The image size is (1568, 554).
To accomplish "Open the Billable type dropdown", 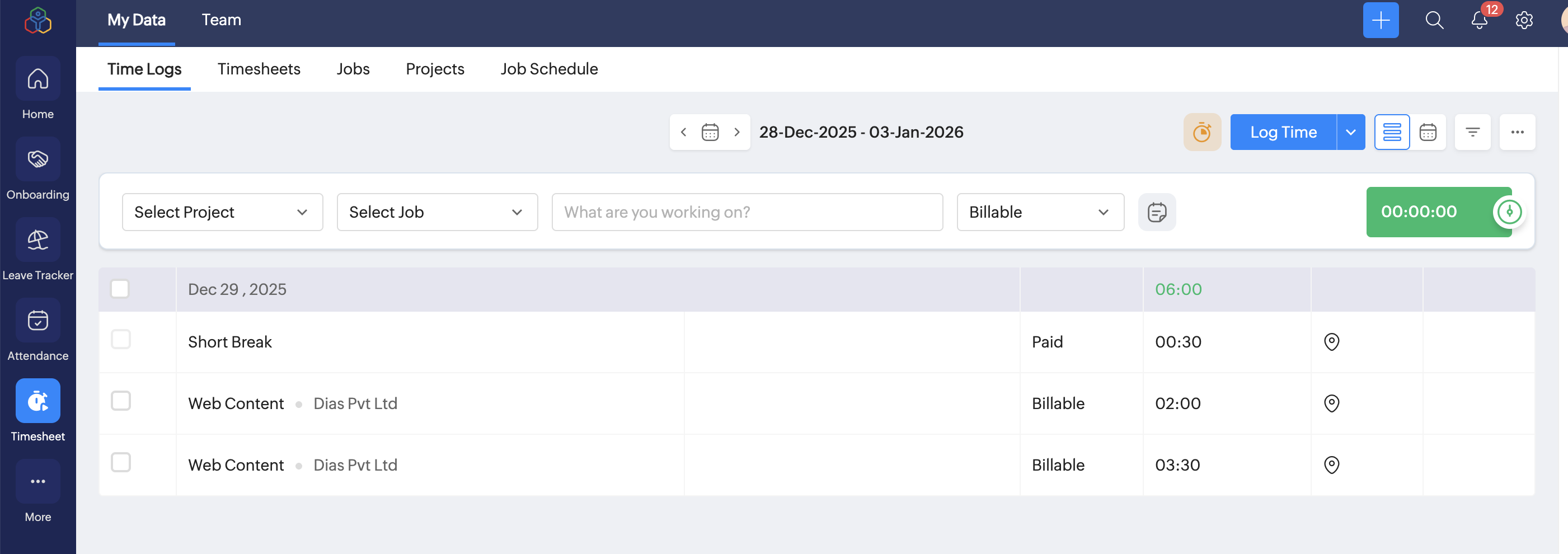I will [1040, 213].
